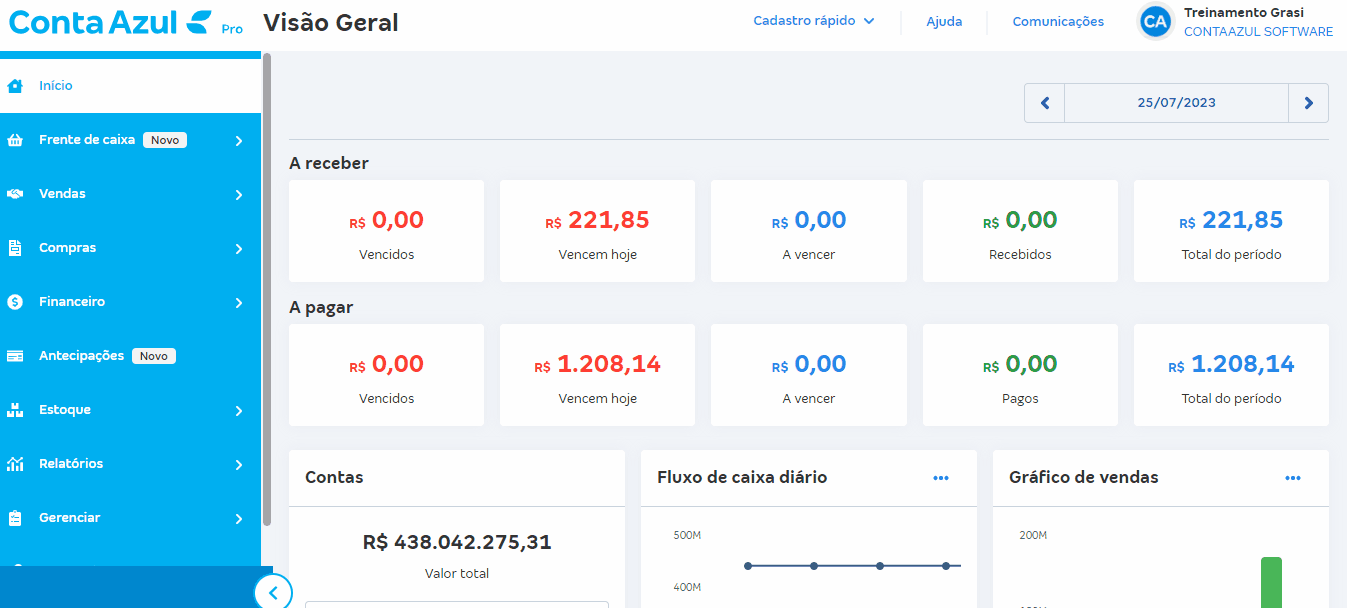Viewport: 1347px width, 608px height.
Task: Click the Ajuda link
Action: click(x=944, y=21)
